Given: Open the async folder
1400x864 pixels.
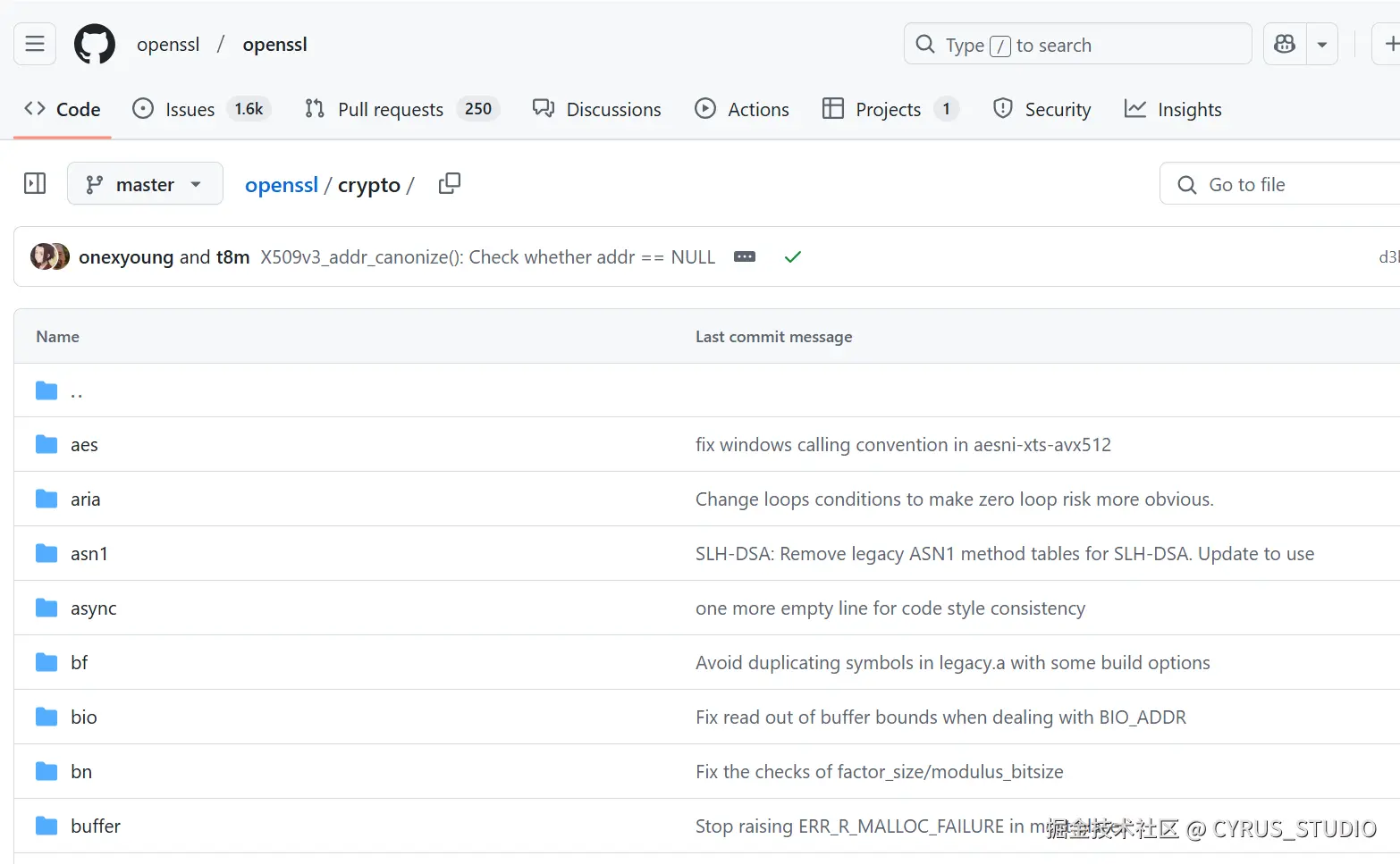Looking at the screenshot, I should pyautogui.click(x=94, y=608).
